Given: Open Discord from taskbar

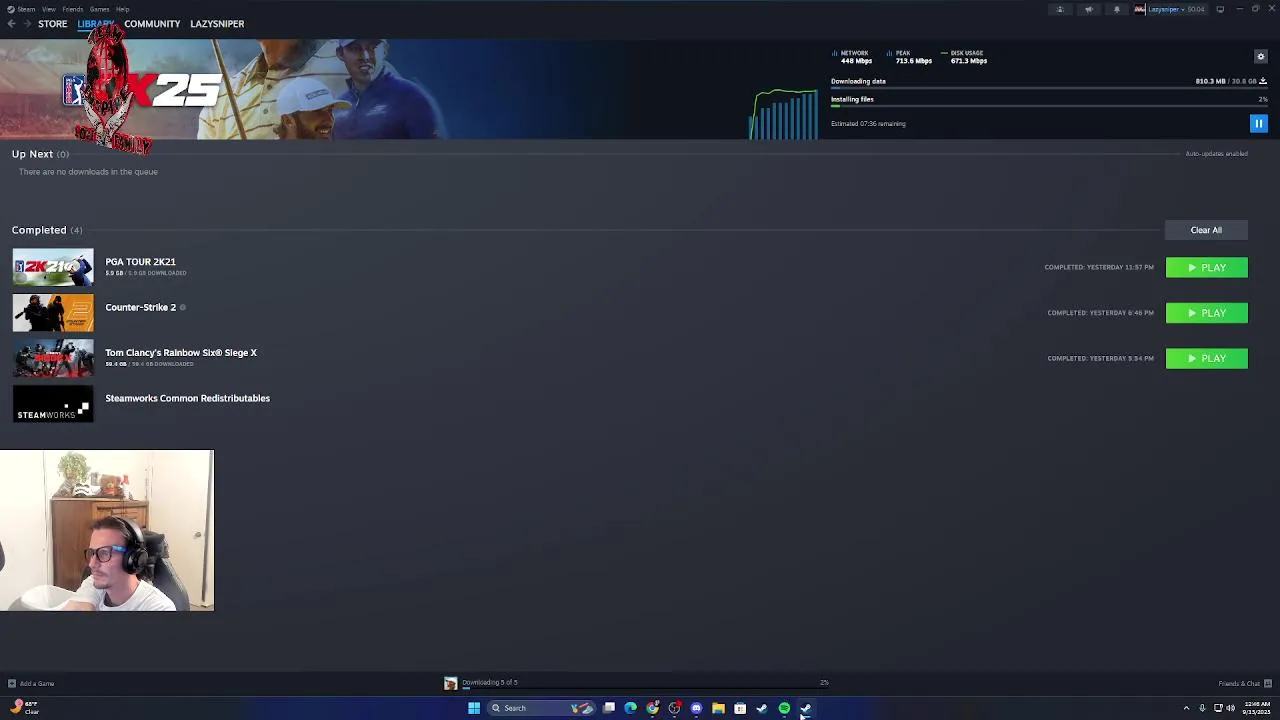Looking at the screenshot, I should tap(696, 708).
